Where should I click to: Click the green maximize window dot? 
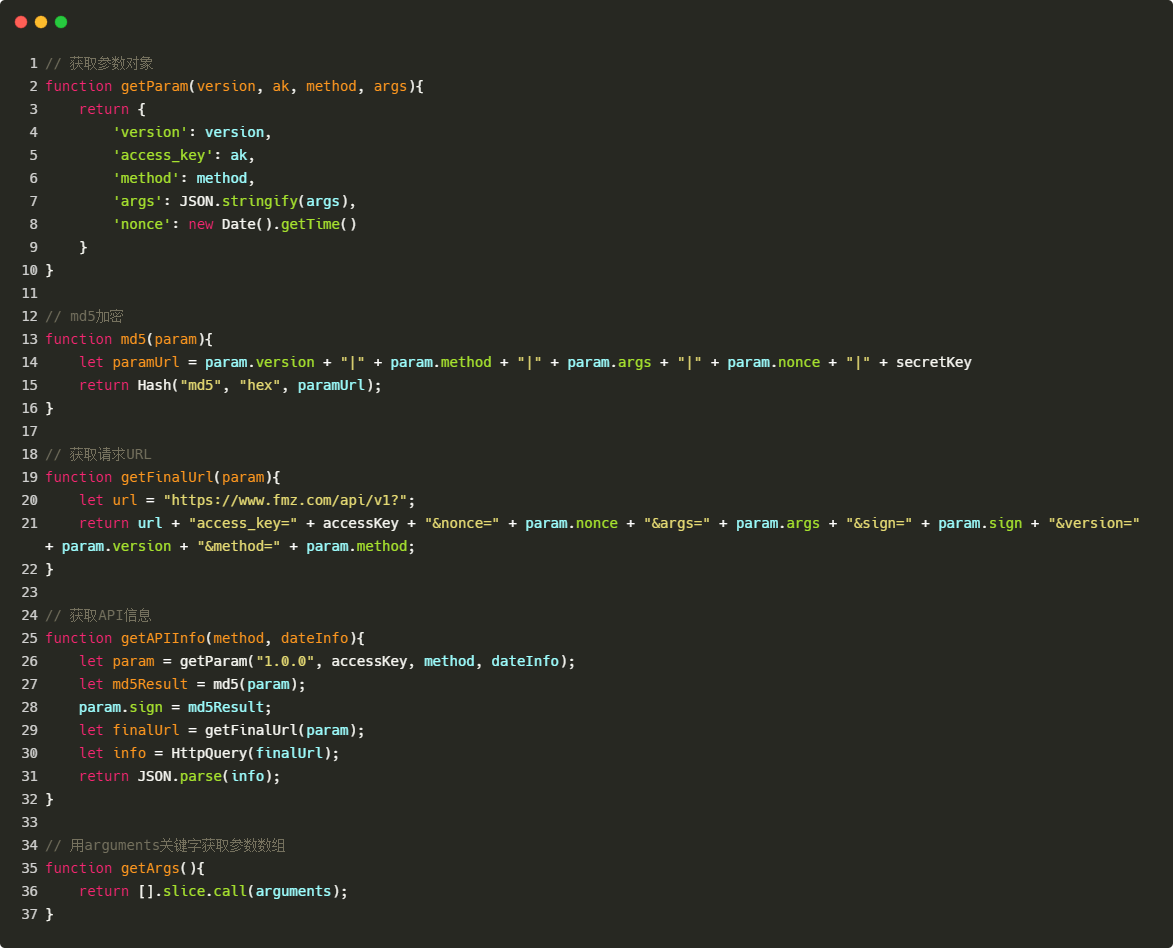coord(61,22)
